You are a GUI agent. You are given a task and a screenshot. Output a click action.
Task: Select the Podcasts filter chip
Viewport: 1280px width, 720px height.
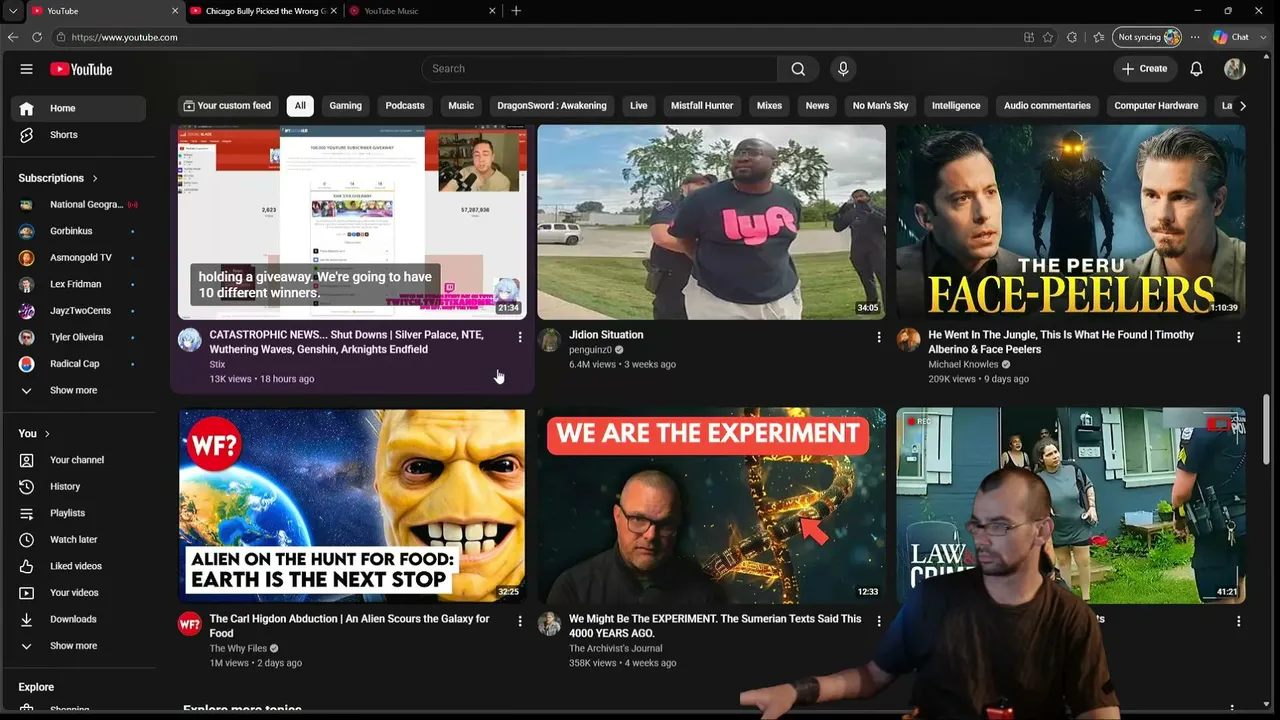tap(405, 106)
